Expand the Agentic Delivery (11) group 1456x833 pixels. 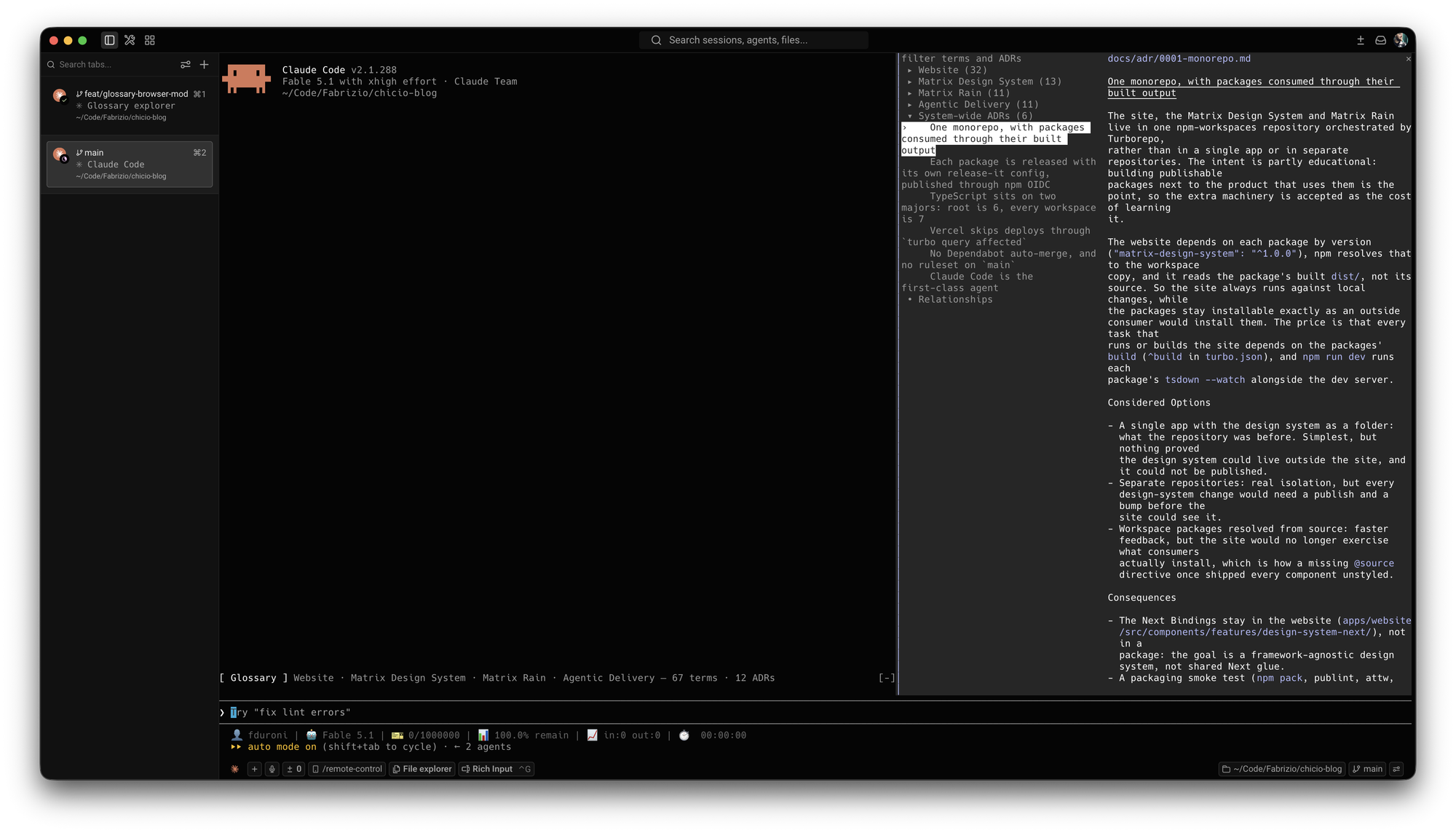tap(973, 105)
